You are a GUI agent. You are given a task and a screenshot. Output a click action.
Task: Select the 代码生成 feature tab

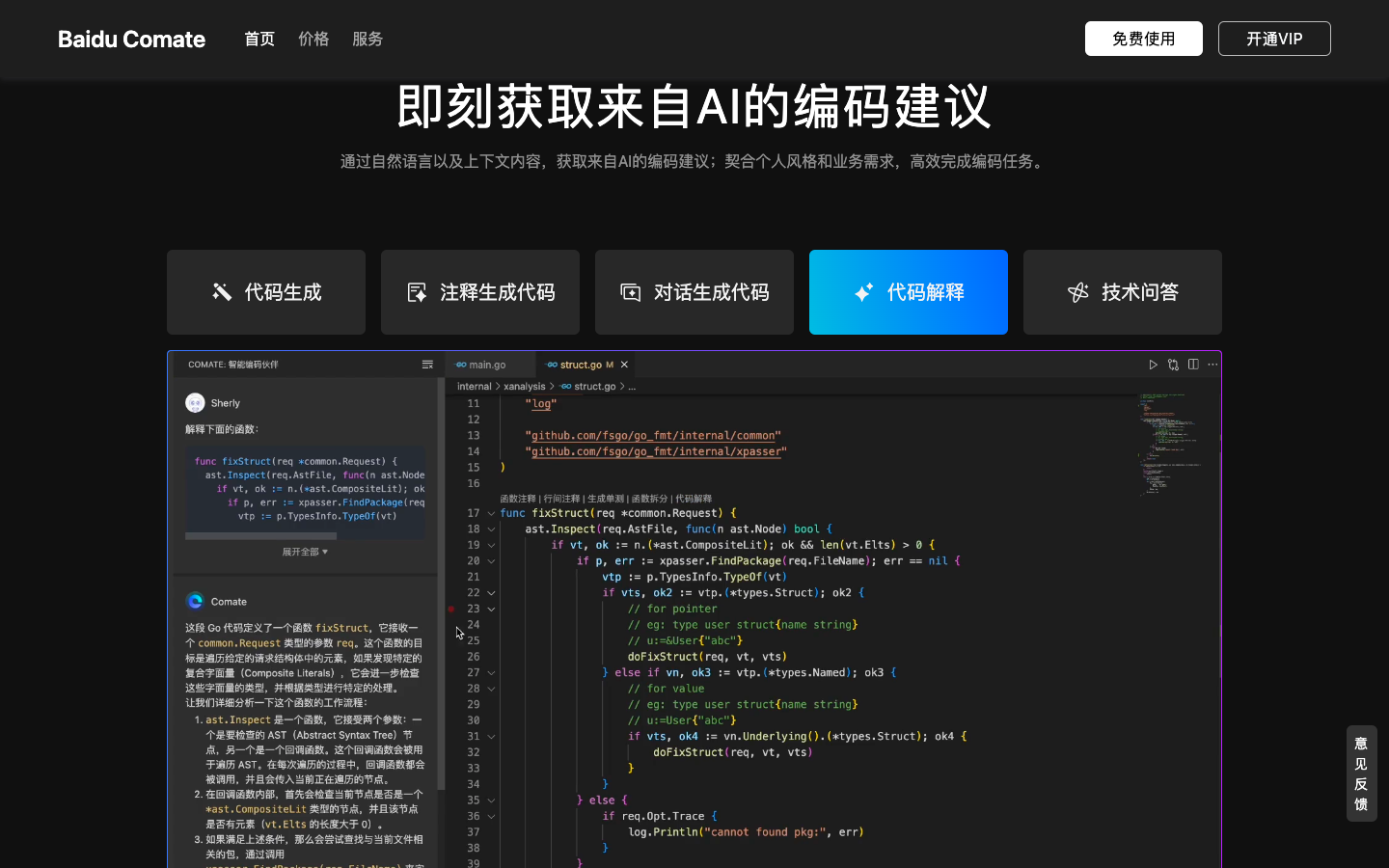[266, 292]
